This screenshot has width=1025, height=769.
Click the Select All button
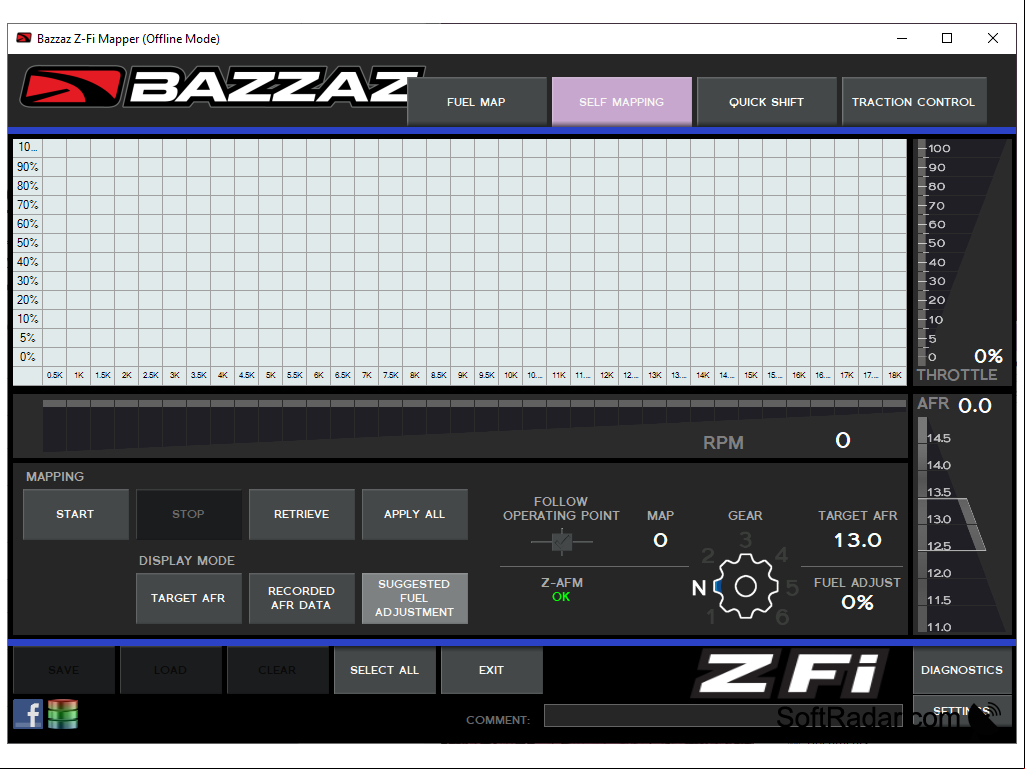pyautogui.click(x=384, y=670)
